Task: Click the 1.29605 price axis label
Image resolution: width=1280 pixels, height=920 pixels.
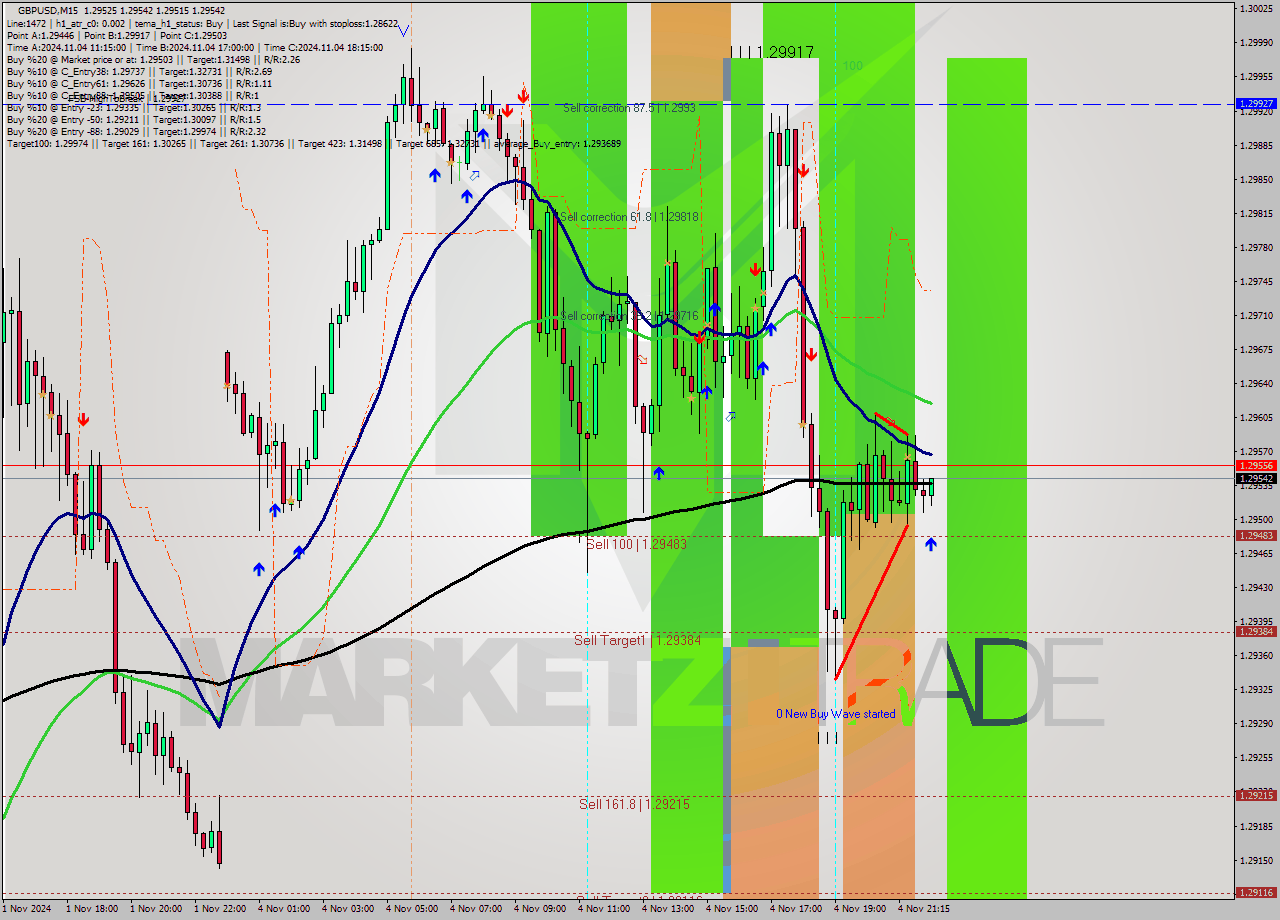Action: point(1256,417)
